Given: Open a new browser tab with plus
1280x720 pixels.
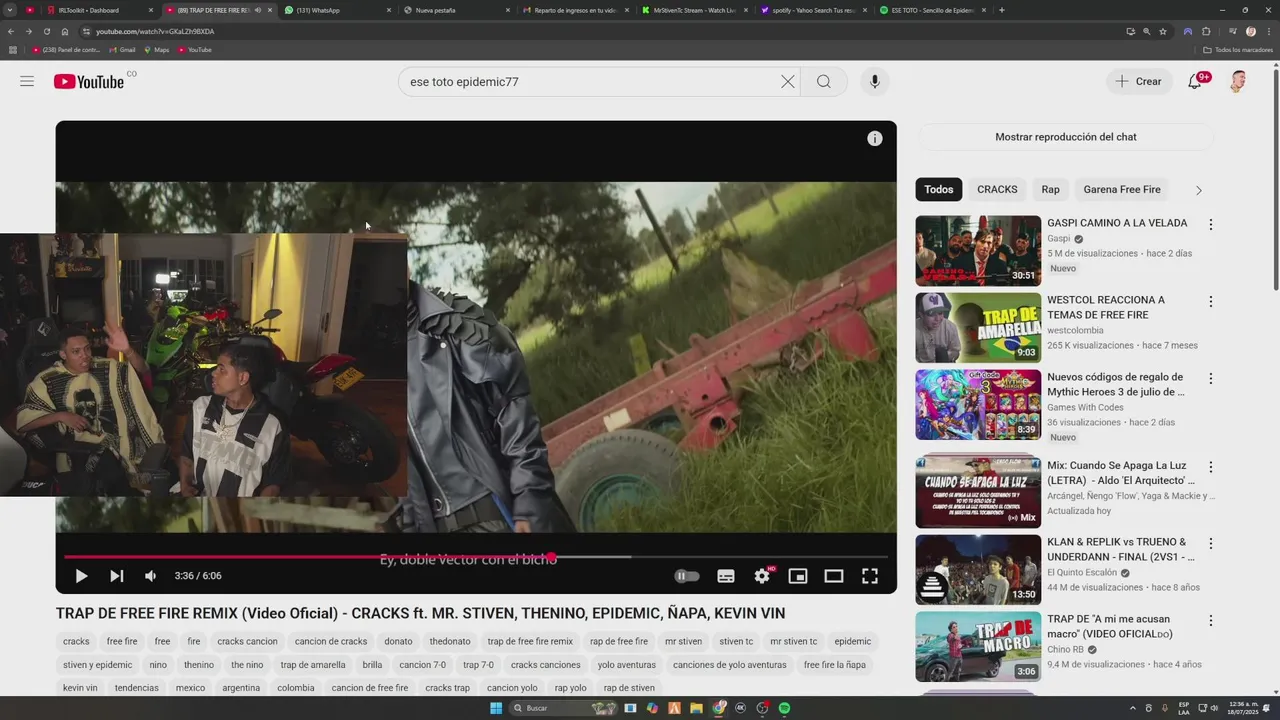Looking at the screenshot, I should coord(1002,10).
